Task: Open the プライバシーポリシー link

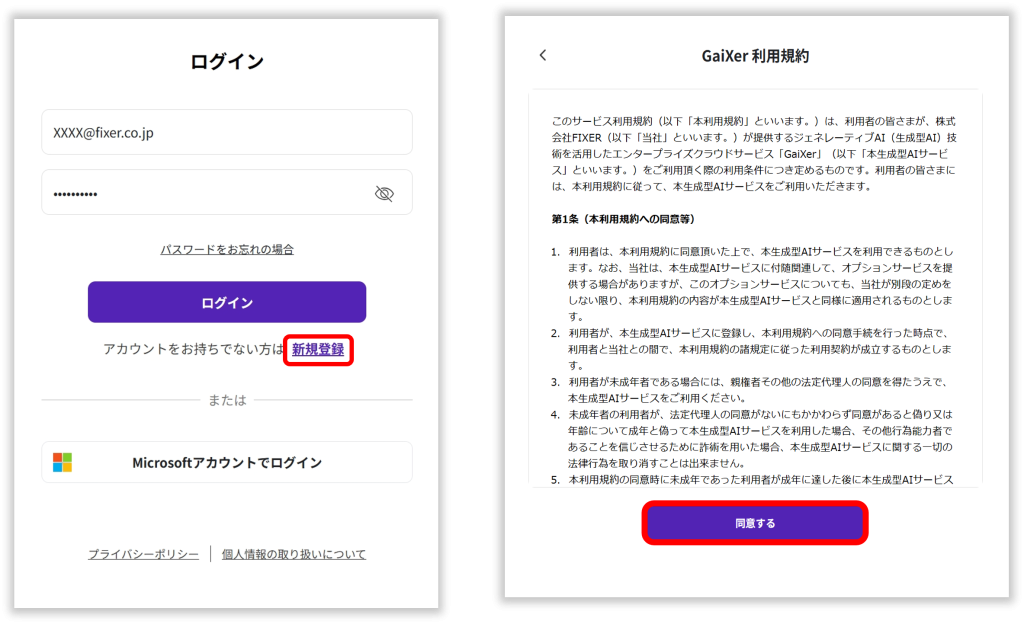Action: pyautogui.click(x=143, y=554)
